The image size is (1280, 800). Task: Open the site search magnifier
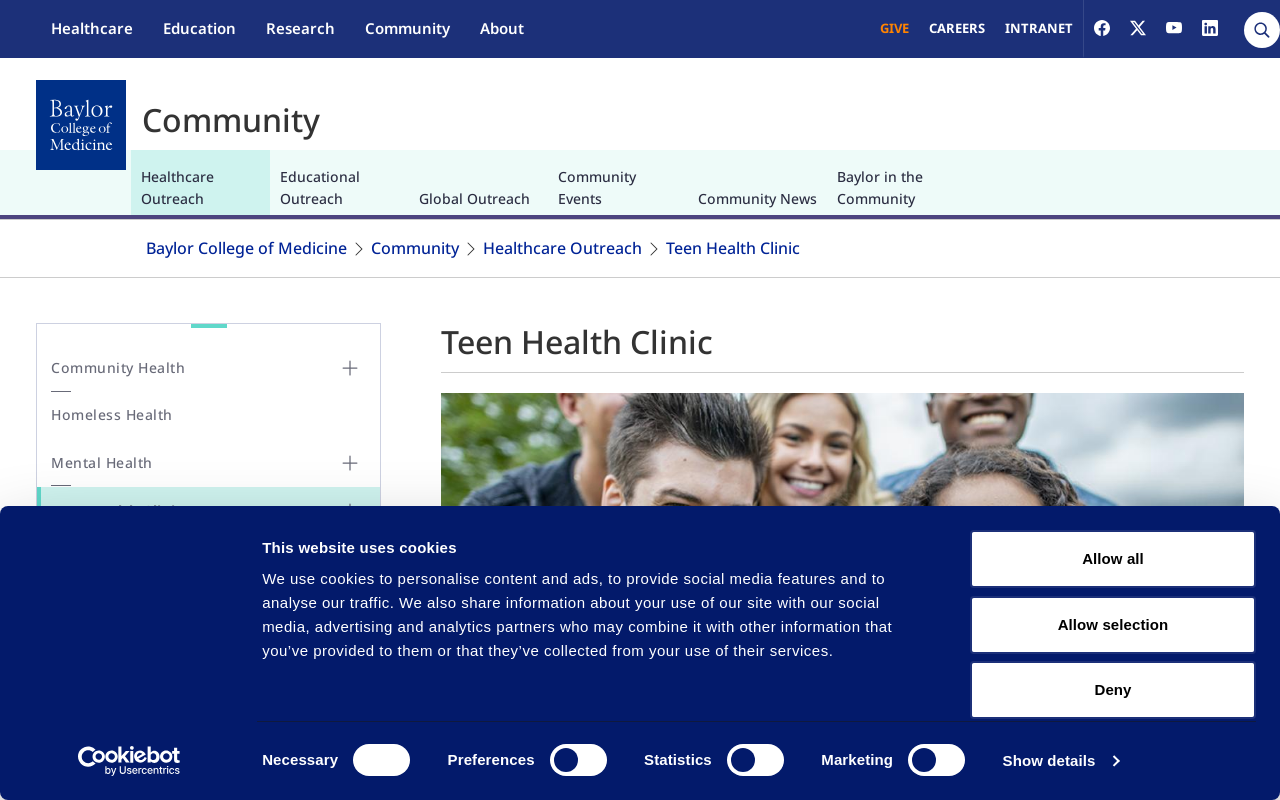click(1262, 30)
